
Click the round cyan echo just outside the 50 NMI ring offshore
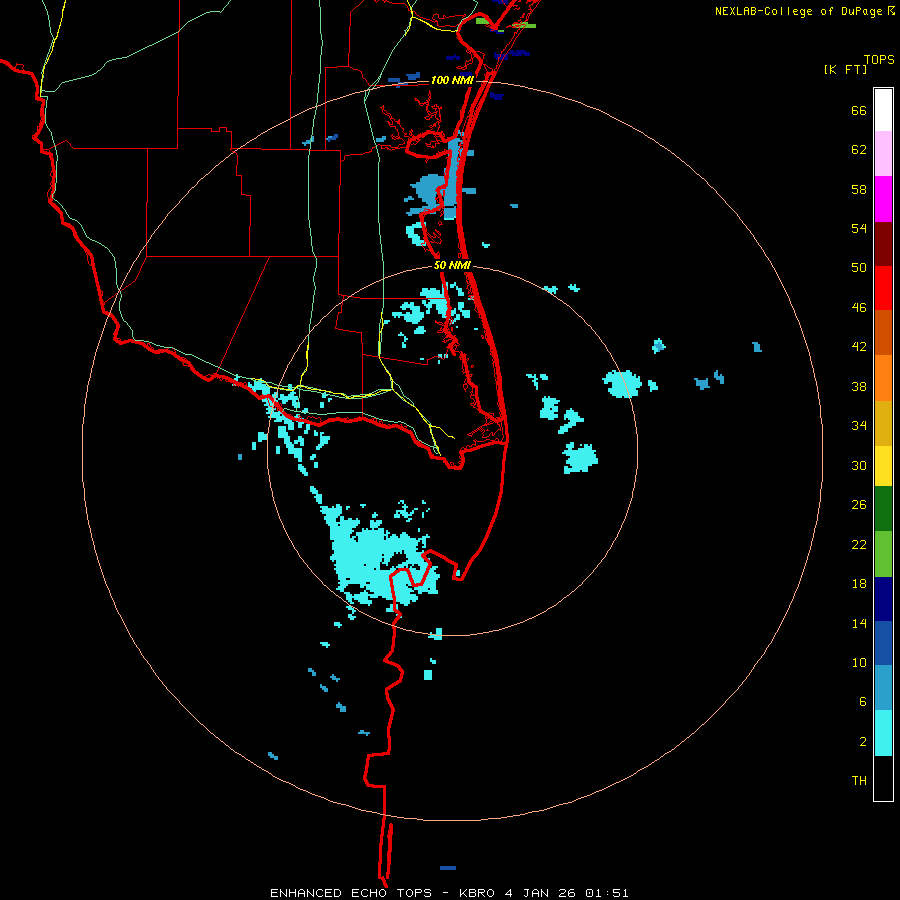622,383
